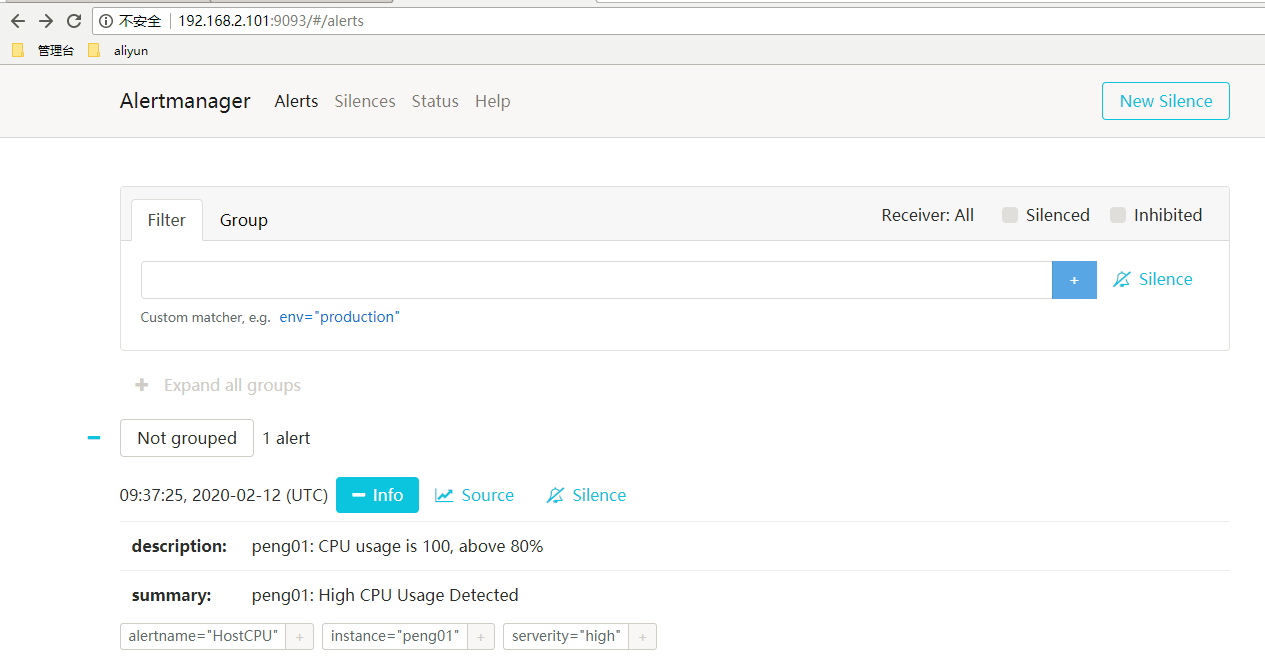The height and width of the screenshot is (662, 1265).
Task: Click the site security info icon
Action: pos(106,21)
